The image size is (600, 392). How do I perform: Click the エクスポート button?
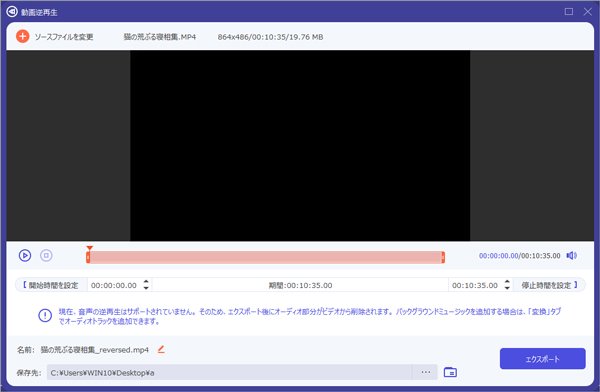(542, 359)
